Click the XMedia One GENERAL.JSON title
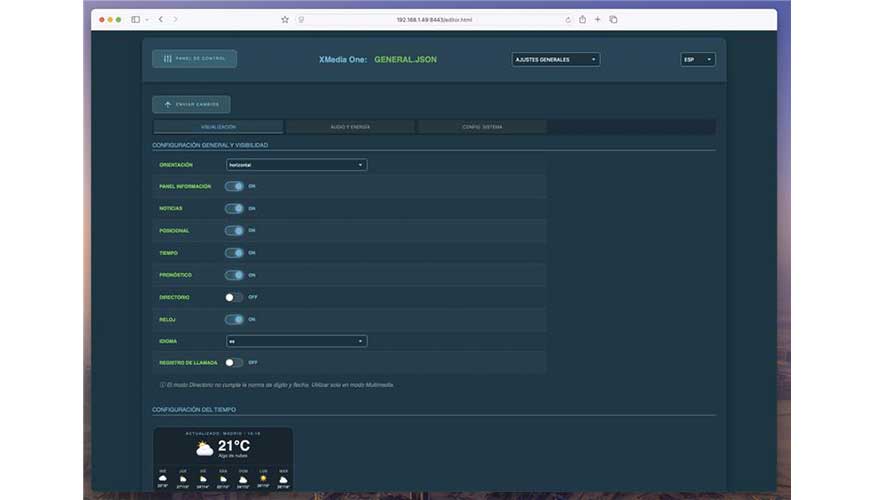Viewport: 875px width, 500px height. click(x=378, y=59)
